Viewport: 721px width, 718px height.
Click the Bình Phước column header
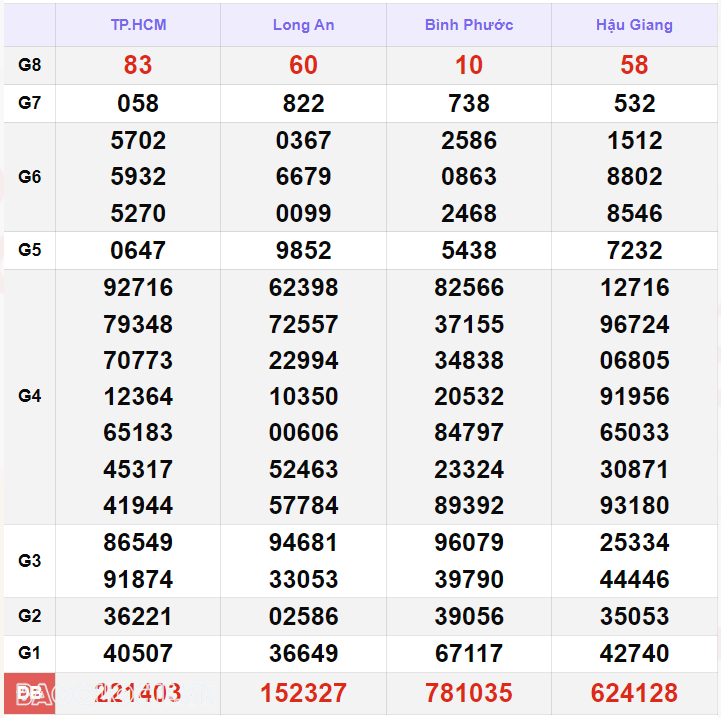tap(468, 25)
